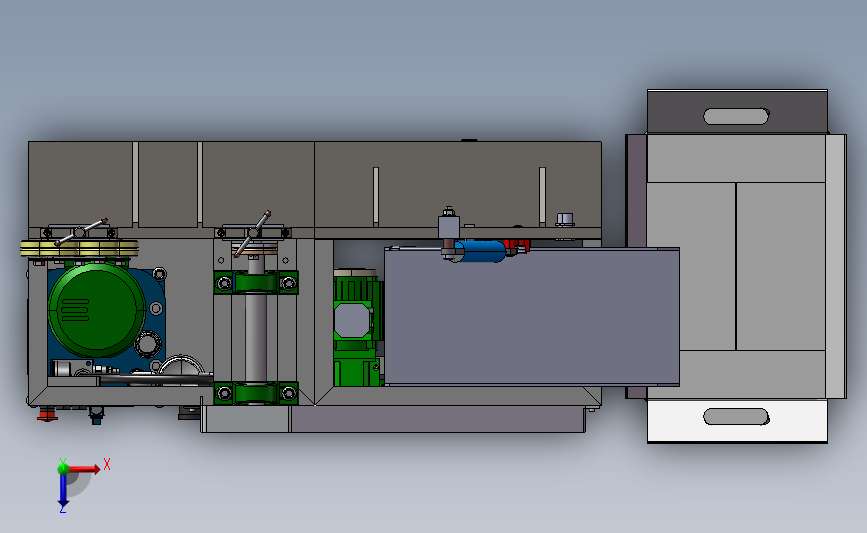
Task: Select the blue Z axis label
Action: pos(62,509)
